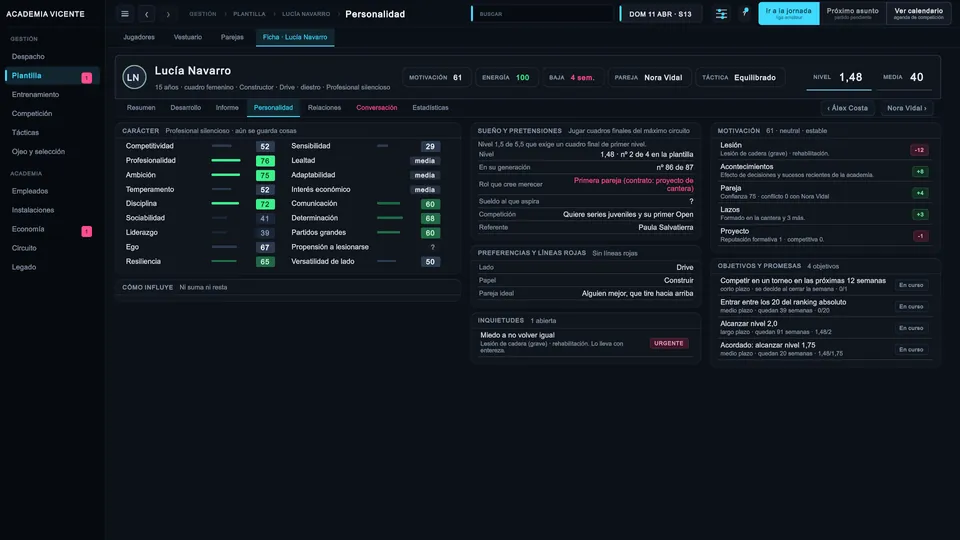Go to previous player Álex Costa
The width and height of the screenshot is (960, 540).
(847, 108)
